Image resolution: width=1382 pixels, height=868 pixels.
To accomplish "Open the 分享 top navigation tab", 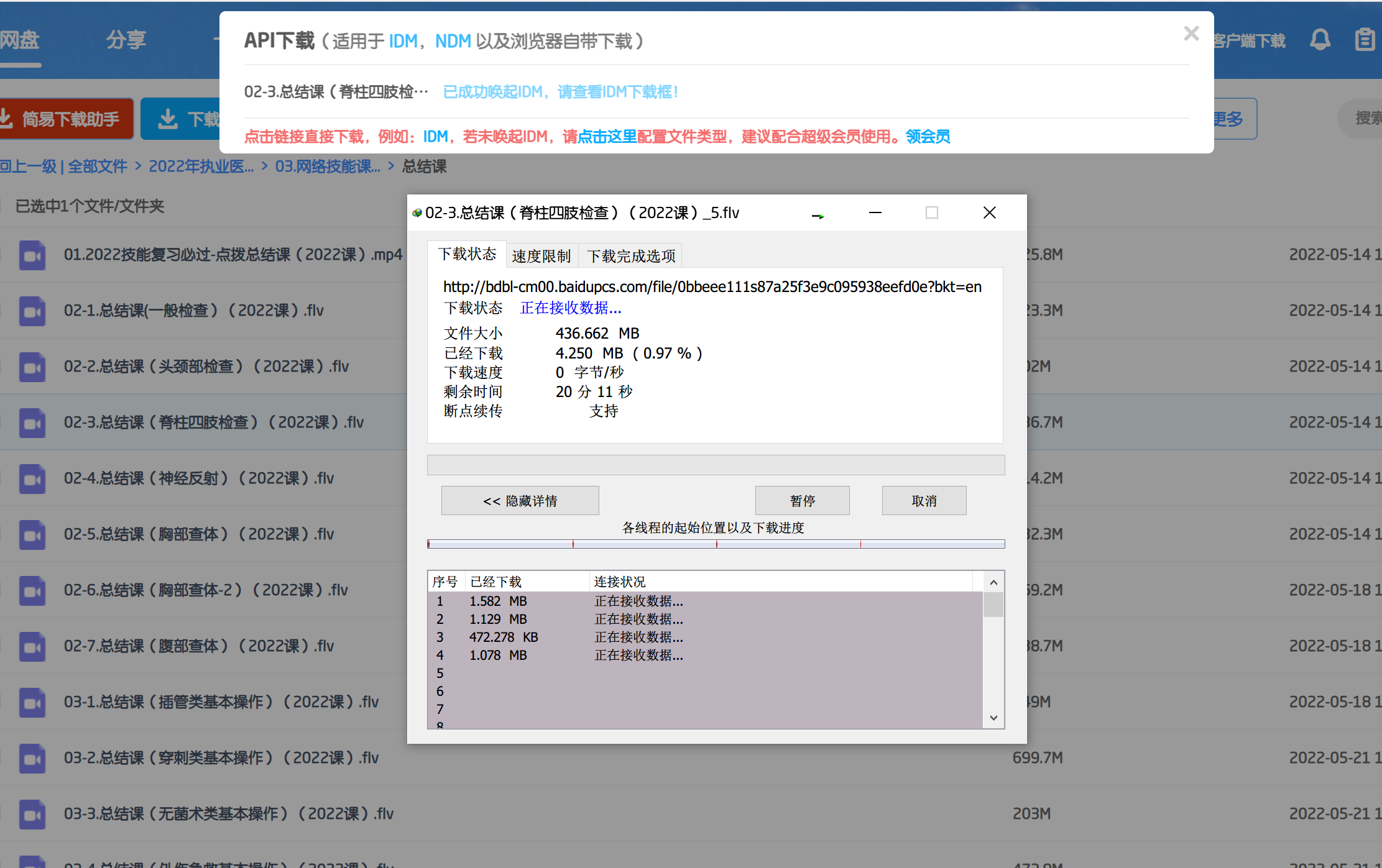I will [x=126, y=40].
